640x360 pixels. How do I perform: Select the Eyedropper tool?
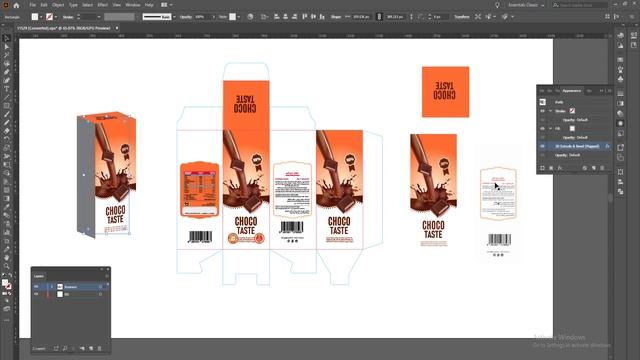click(7, 207)
